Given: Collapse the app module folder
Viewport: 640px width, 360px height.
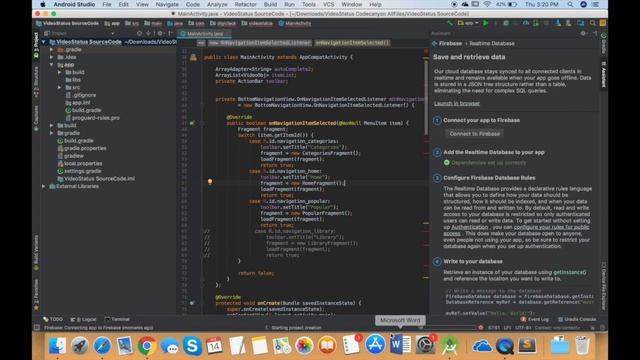Looking at the screenshot, I should [51, 65].
